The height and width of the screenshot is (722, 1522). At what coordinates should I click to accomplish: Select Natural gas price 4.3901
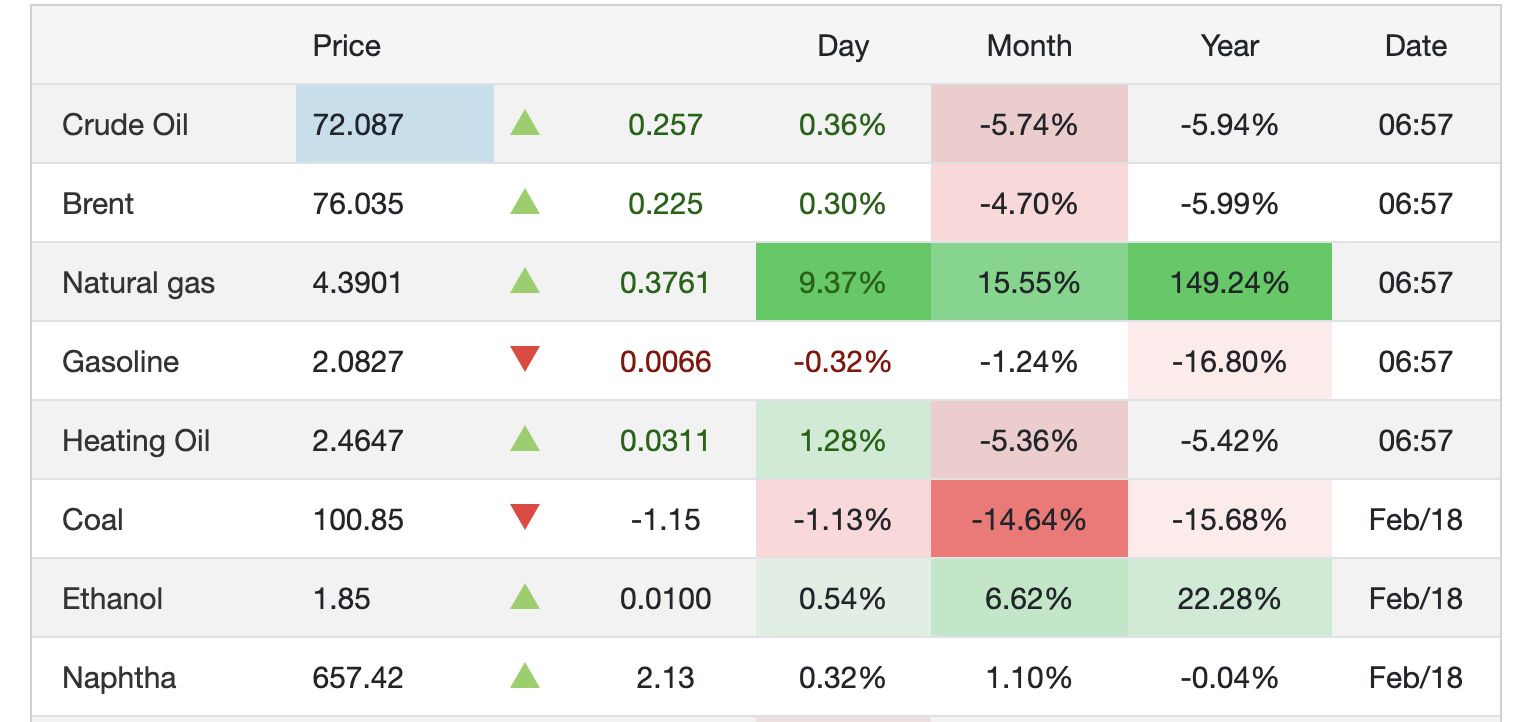[x=357, y=283]
